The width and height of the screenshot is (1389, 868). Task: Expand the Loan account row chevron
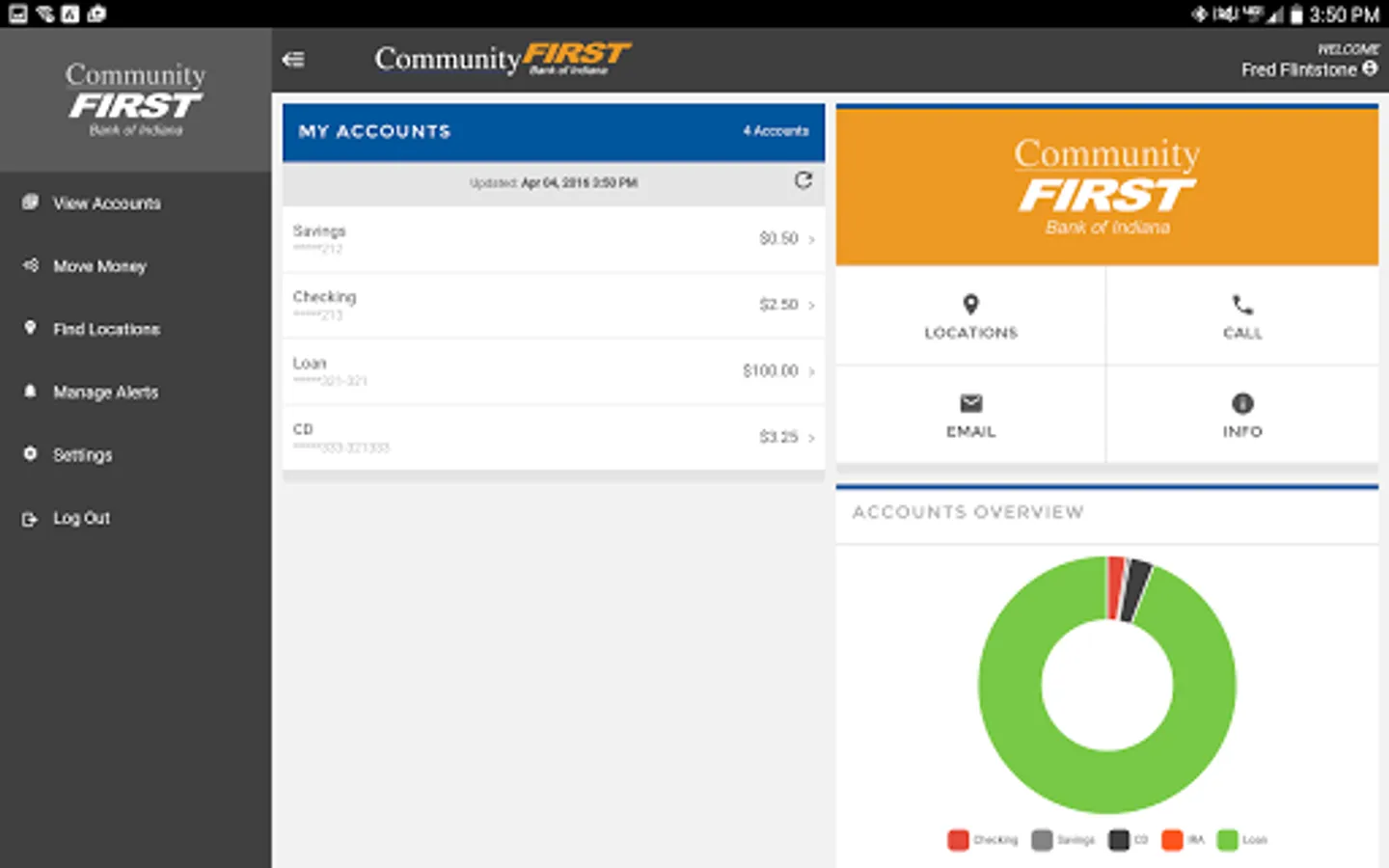click(811, 371)
